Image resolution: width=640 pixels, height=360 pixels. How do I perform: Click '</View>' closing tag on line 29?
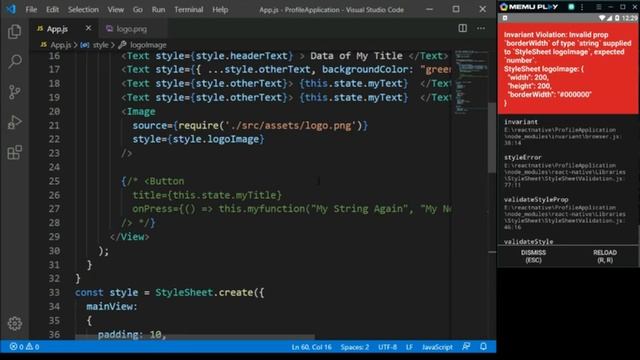click(130, 237)
